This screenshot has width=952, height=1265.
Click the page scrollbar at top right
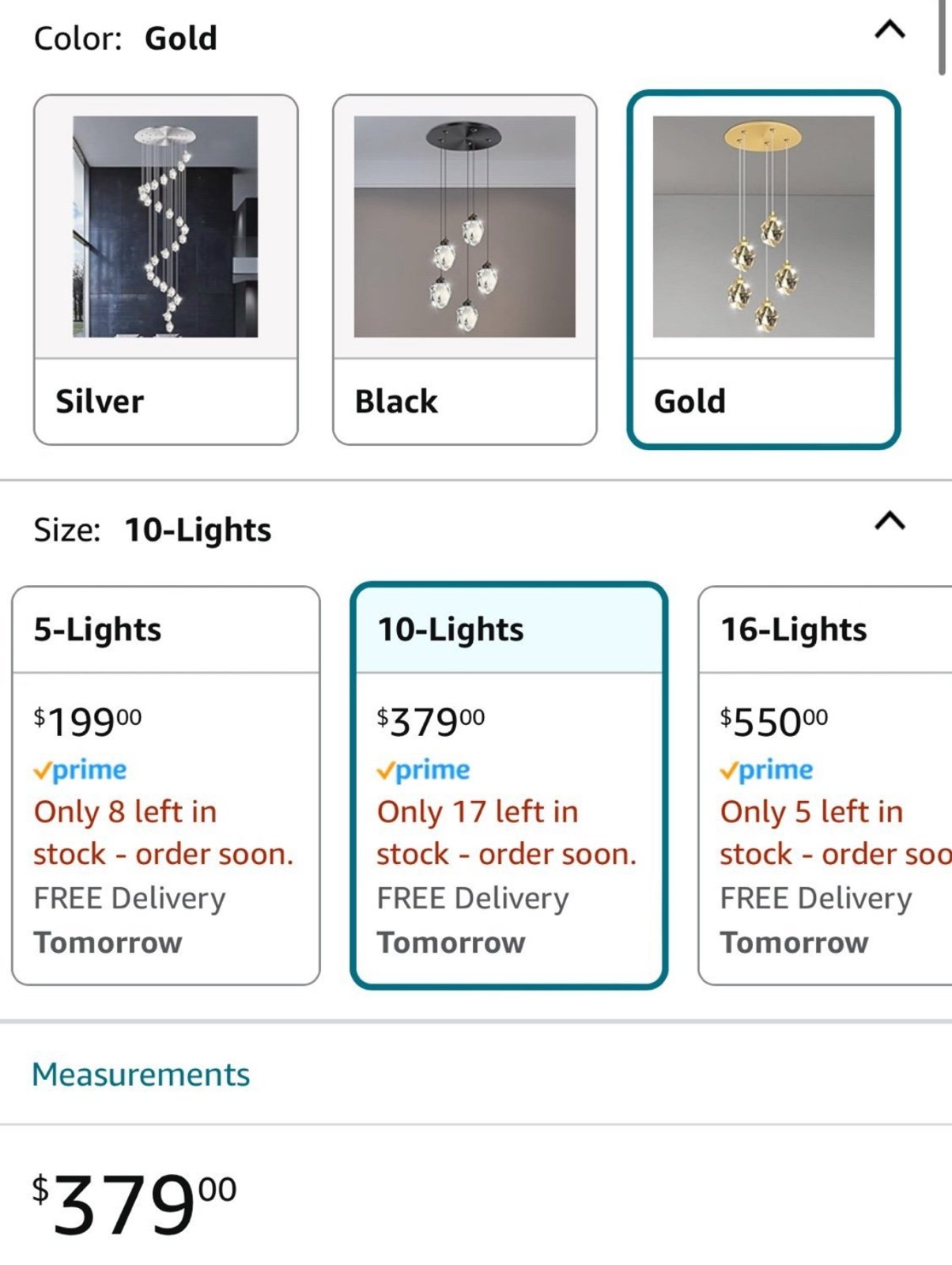click(942, 37)
